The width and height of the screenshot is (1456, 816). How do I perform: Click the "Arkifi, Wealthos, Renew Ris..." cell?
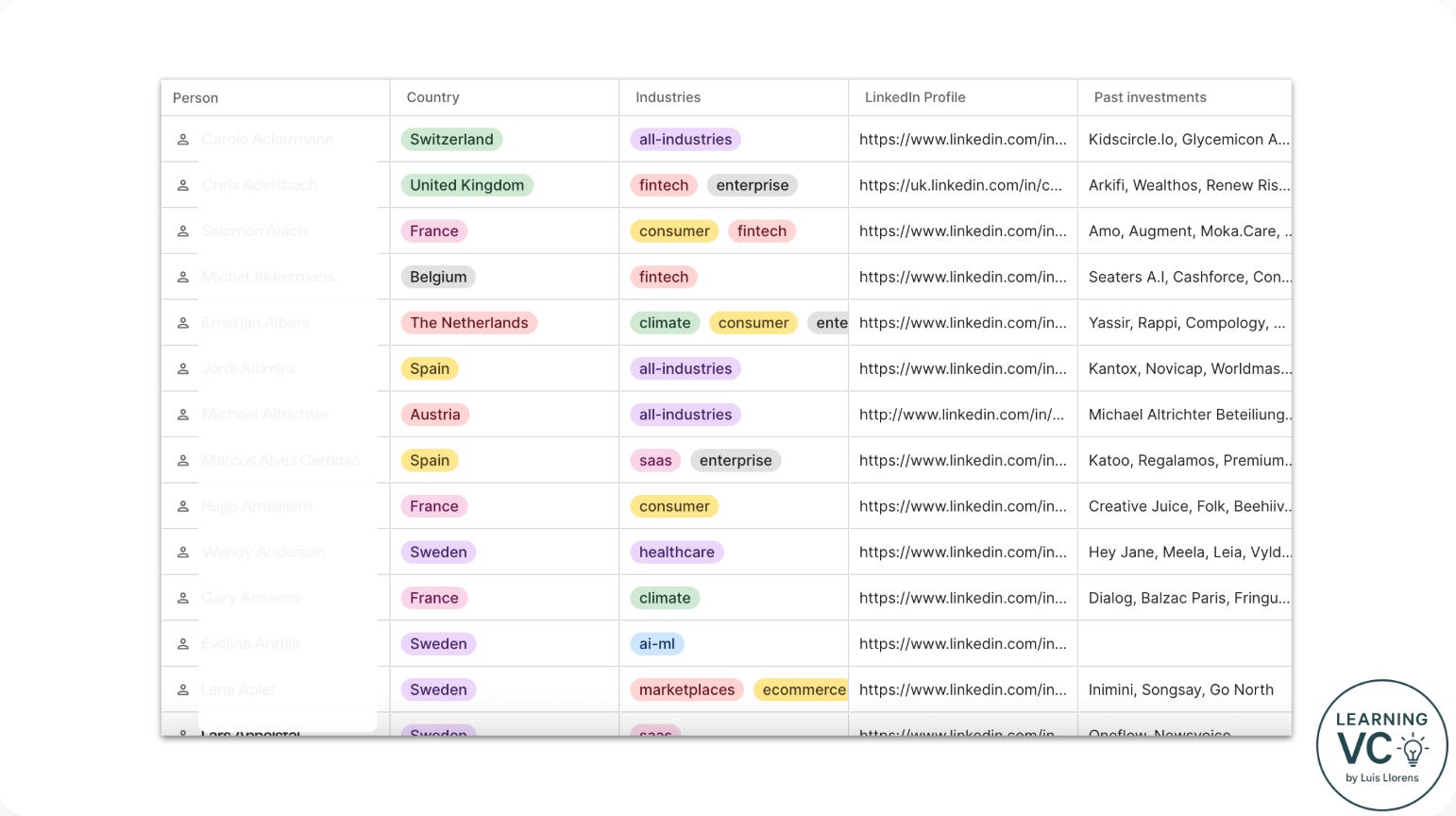click(x=1185, y=185)
